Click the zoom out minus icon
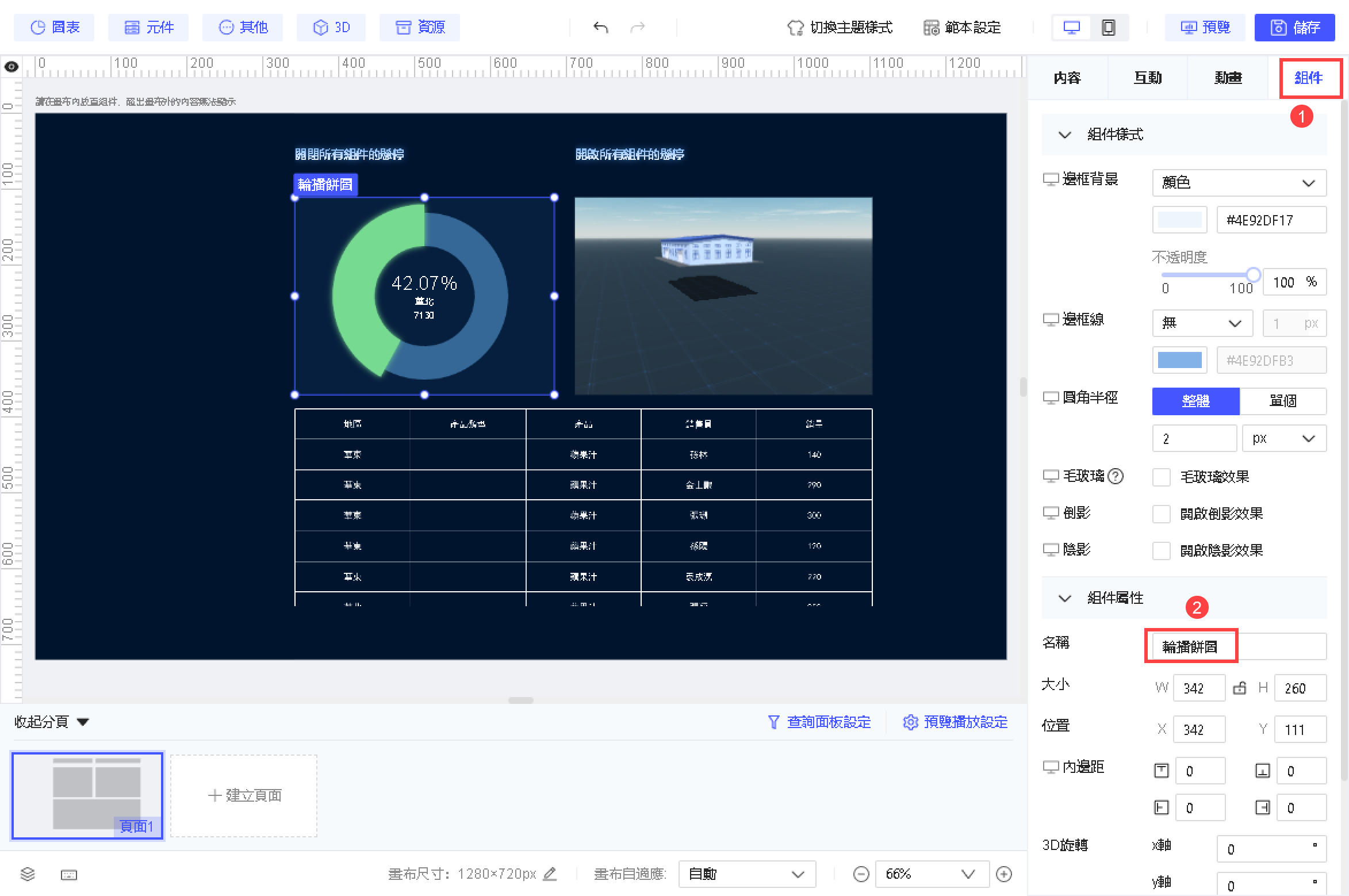 [861, 874]
